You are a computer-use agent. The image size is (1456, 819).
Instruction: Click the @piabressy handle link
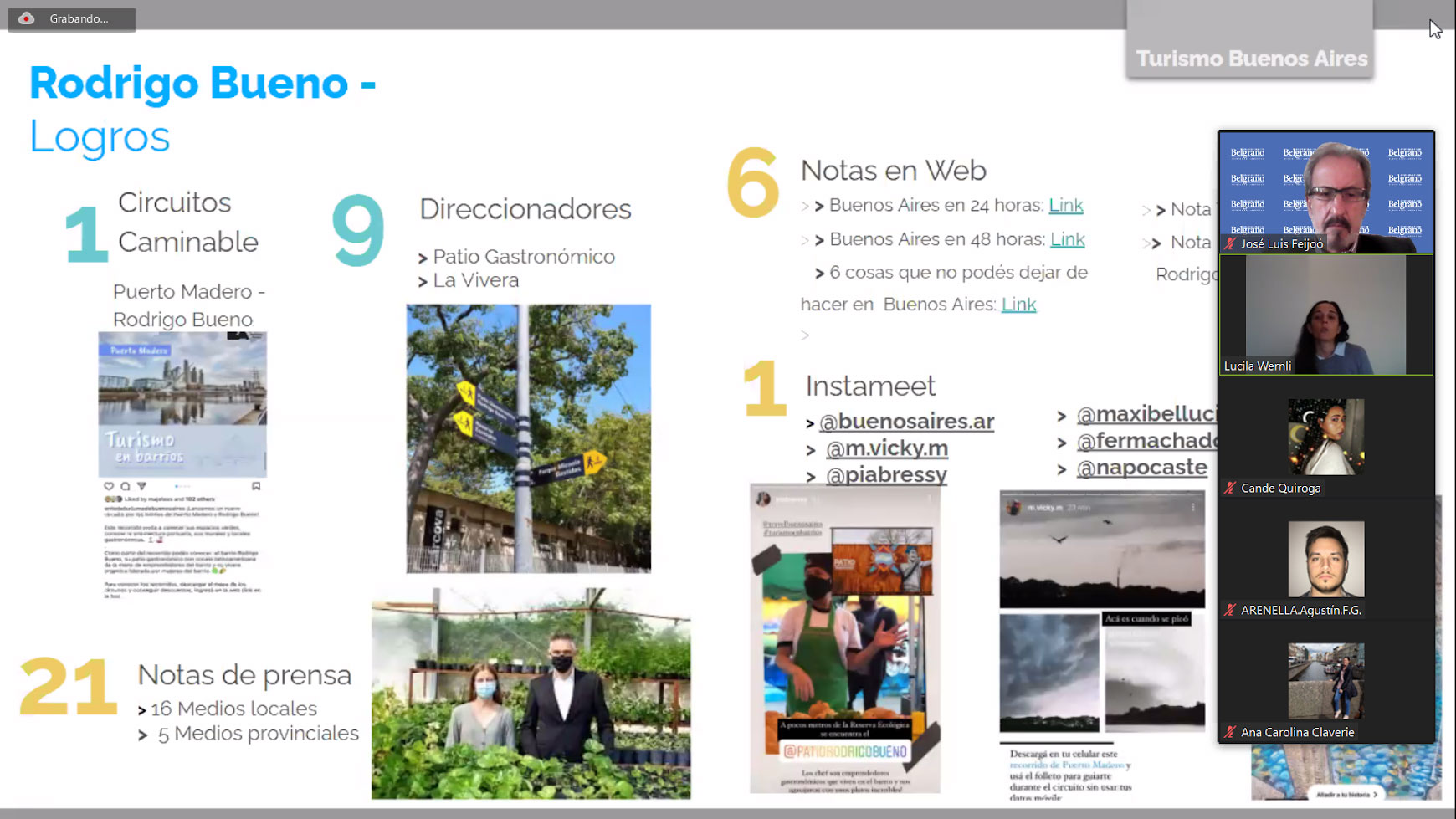click(x=885, y=476)
